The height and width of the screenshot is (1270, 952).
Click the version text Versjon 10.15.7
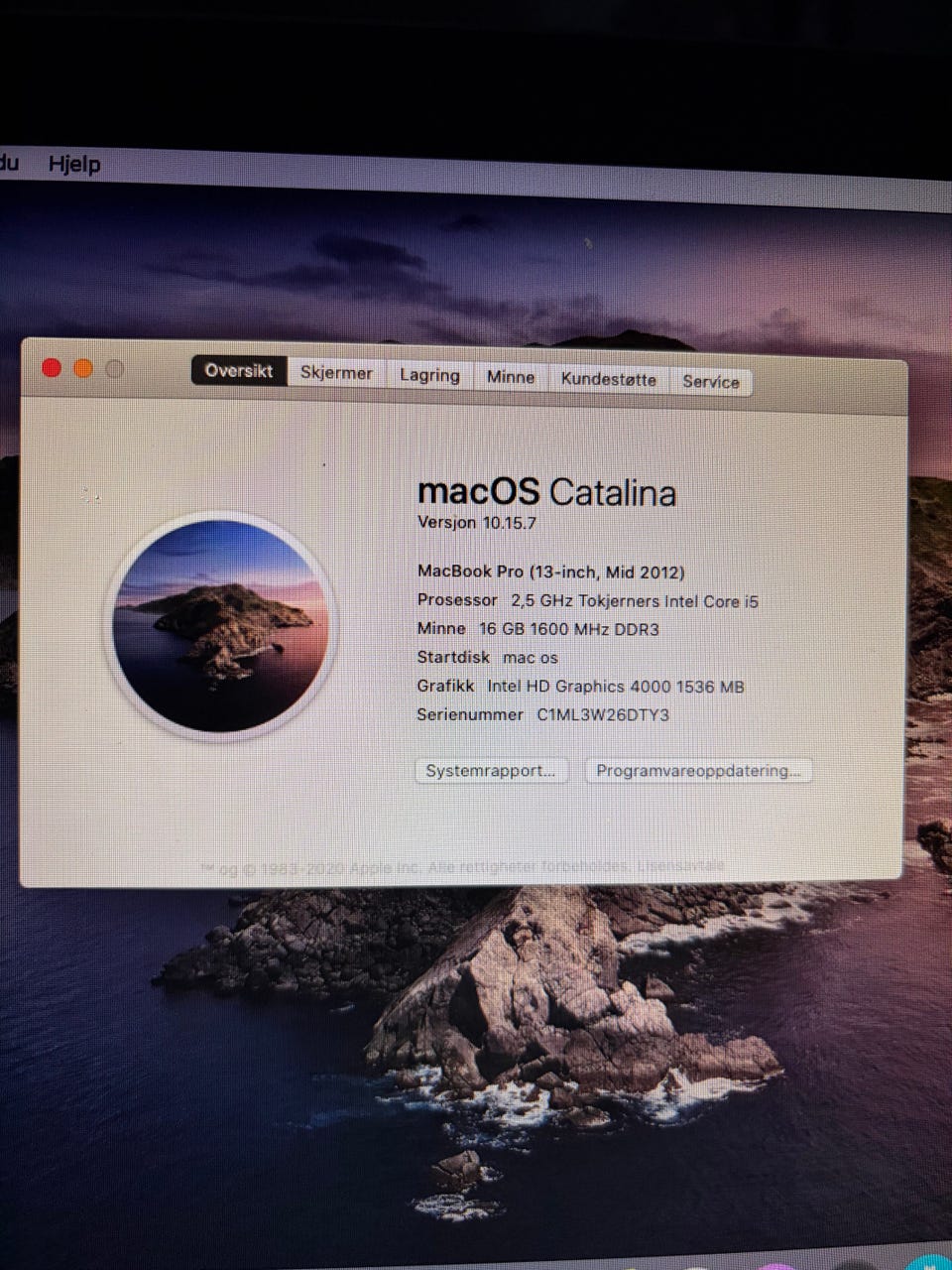tap(477, 523)
